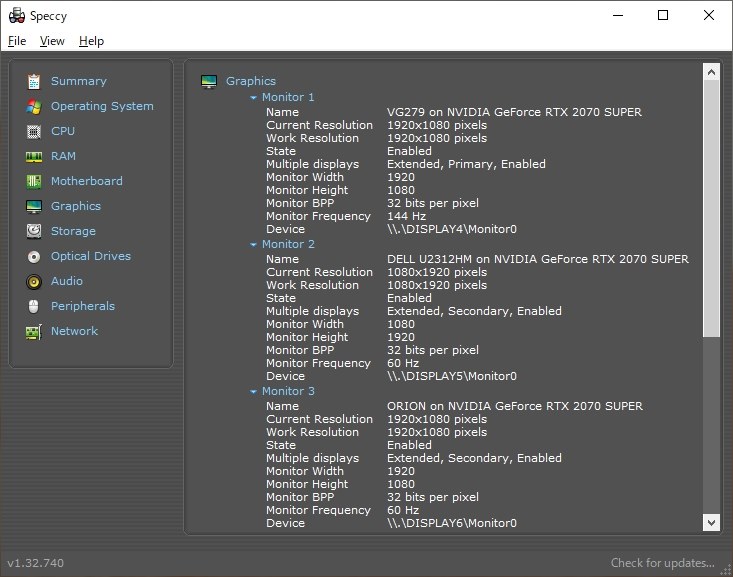733x577 pixels.
Task: Click Check for updates link
Action: click(x=662, y=563)
